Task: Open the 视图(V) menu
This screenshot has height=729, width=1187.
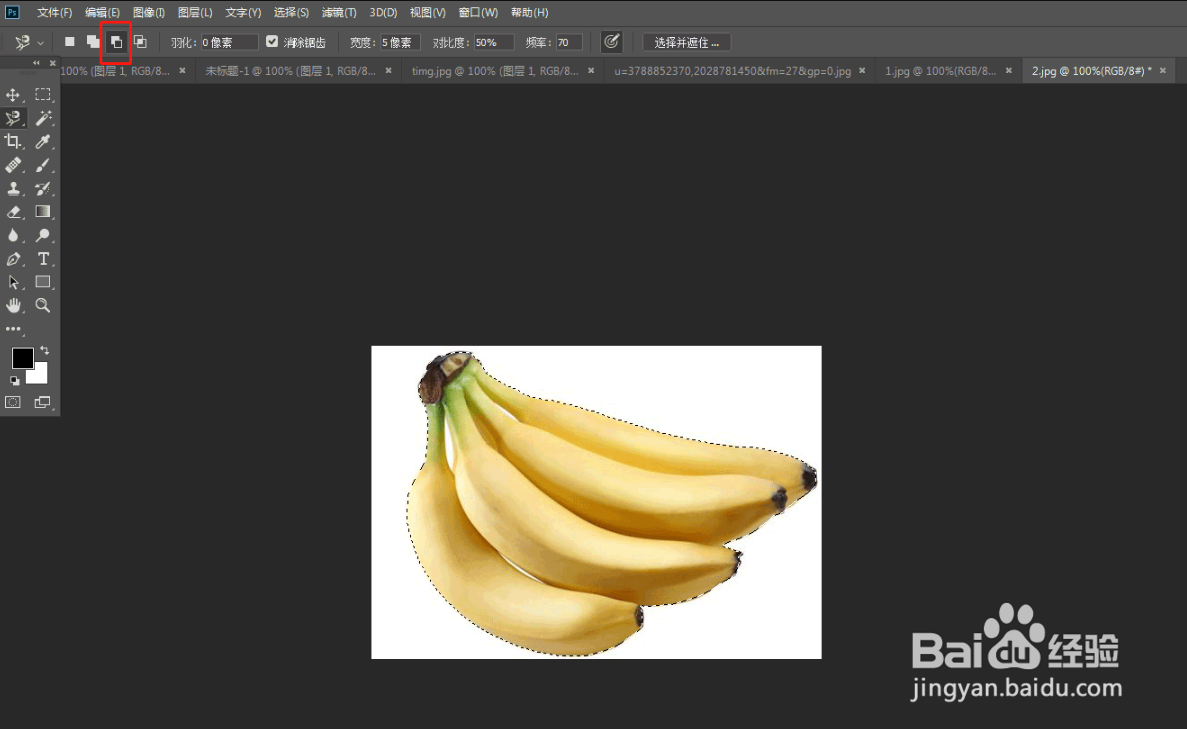Action: click(428, 13)
